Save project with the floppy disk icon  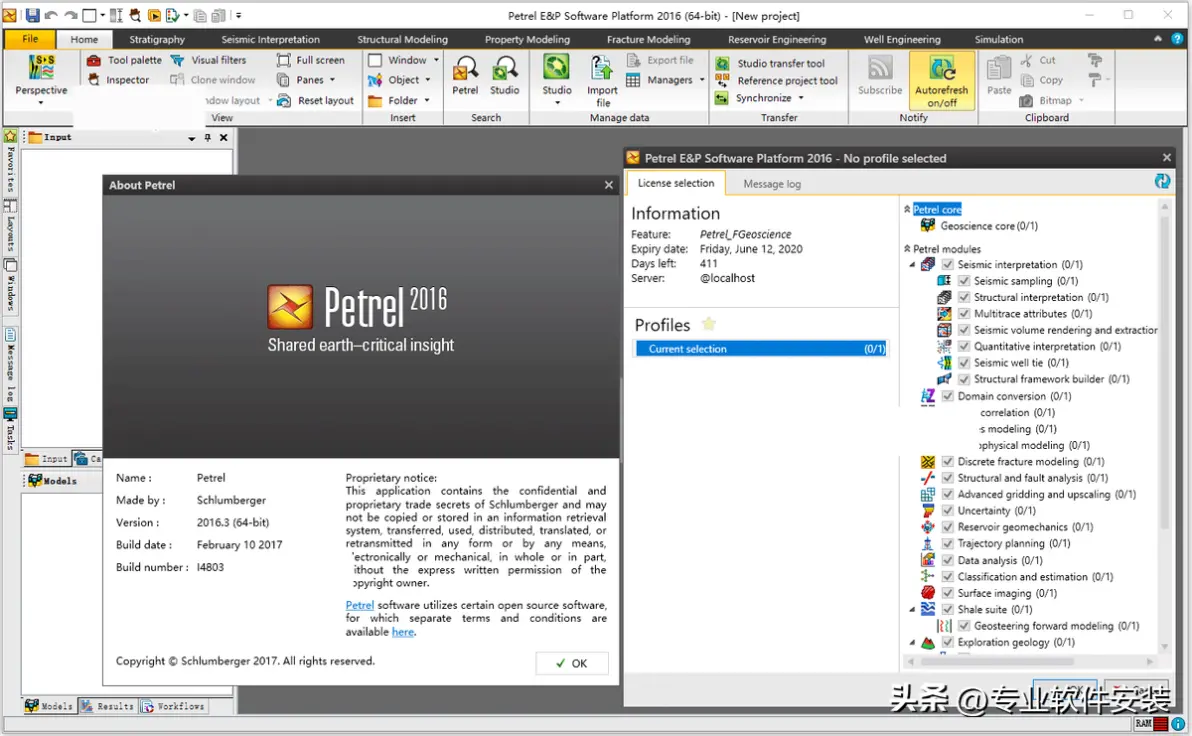(33, 15)
